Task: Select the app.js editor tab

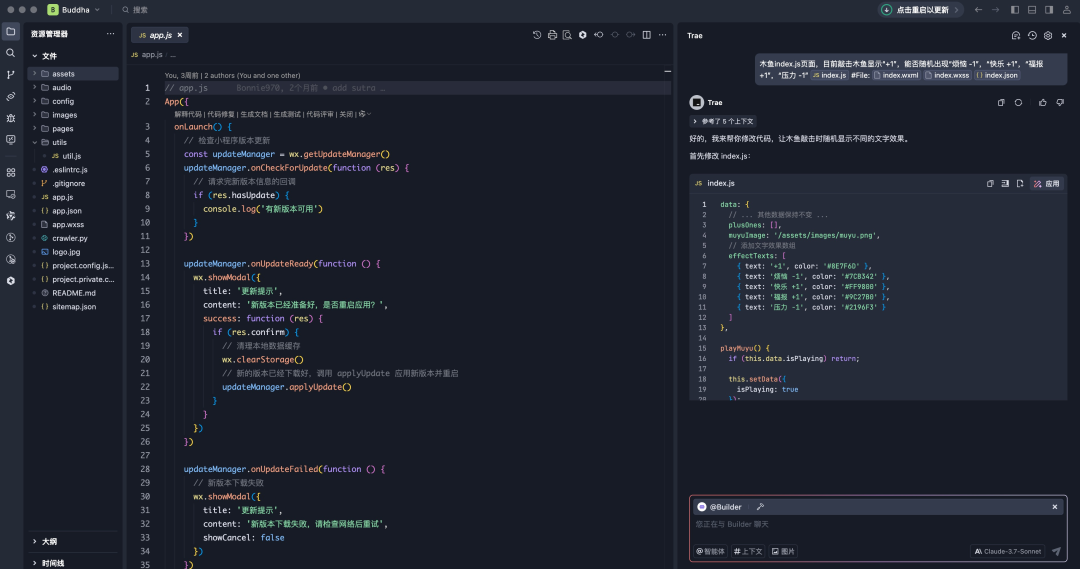Action: [160, 35]
